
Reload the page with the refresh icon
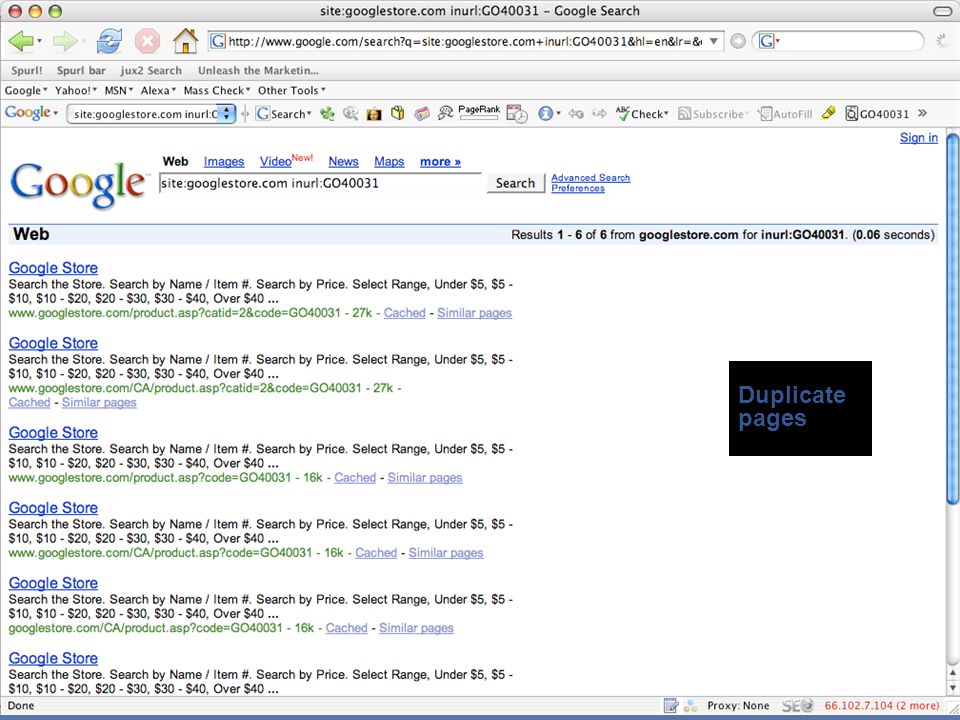[x=108, y=42]
